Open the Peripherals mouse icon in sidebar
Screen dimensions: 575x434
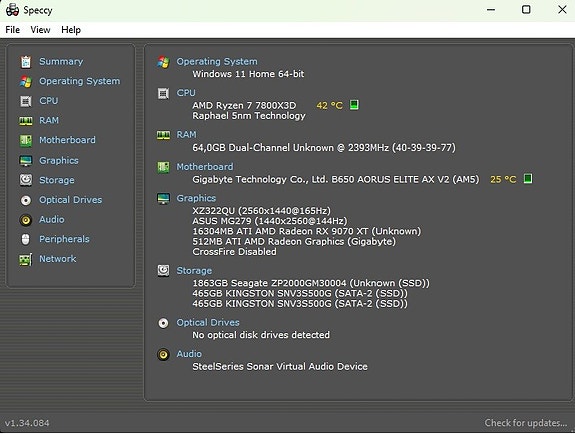click(x=25, y=239)
